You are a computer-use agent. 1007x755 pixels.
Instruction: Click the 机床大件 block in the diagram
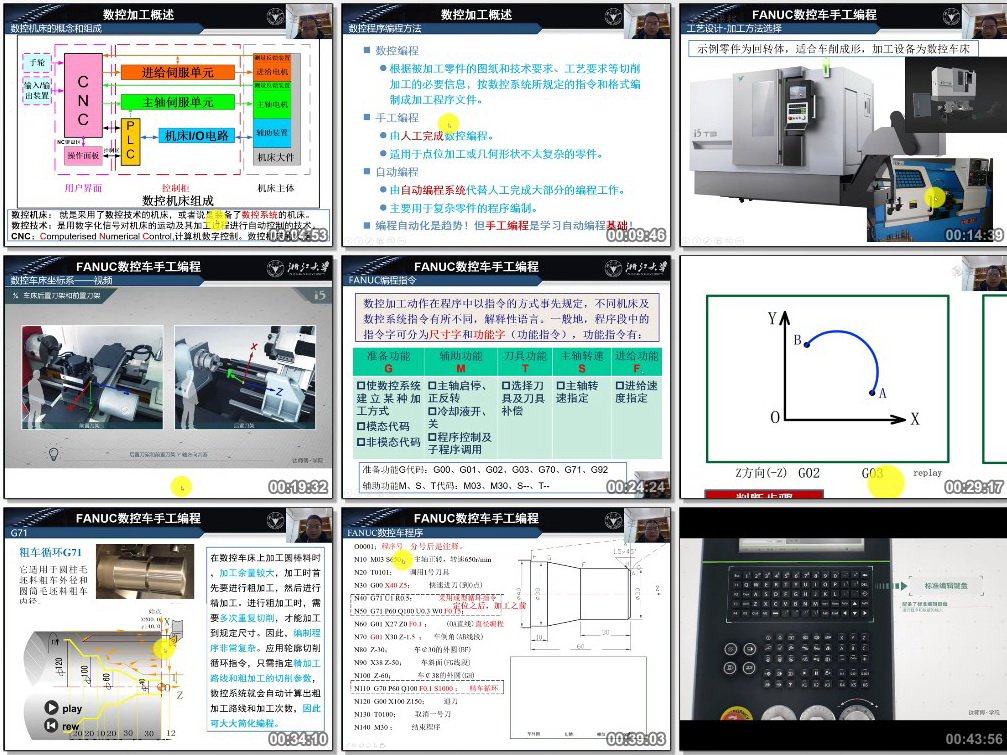pyautogui.click(x=276, y=157)
